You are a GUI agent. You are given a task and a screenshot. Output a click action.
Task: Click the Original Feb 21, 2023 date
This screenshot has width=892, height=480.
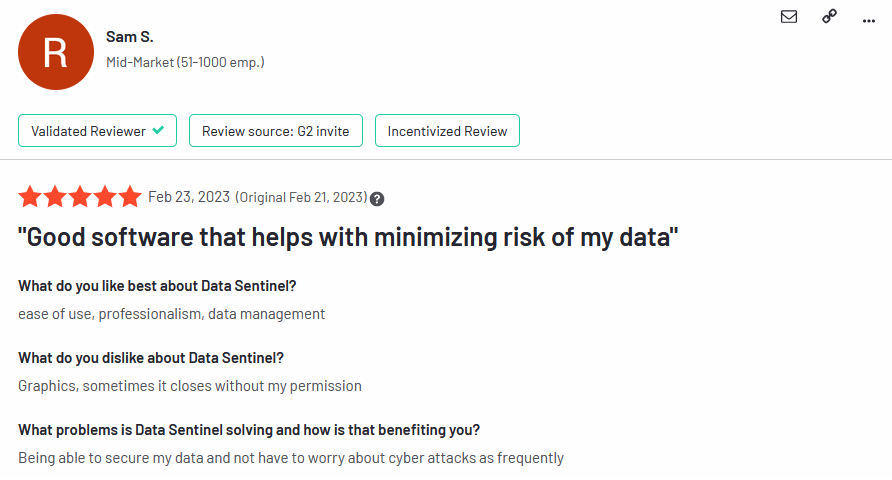coord(301,196)
